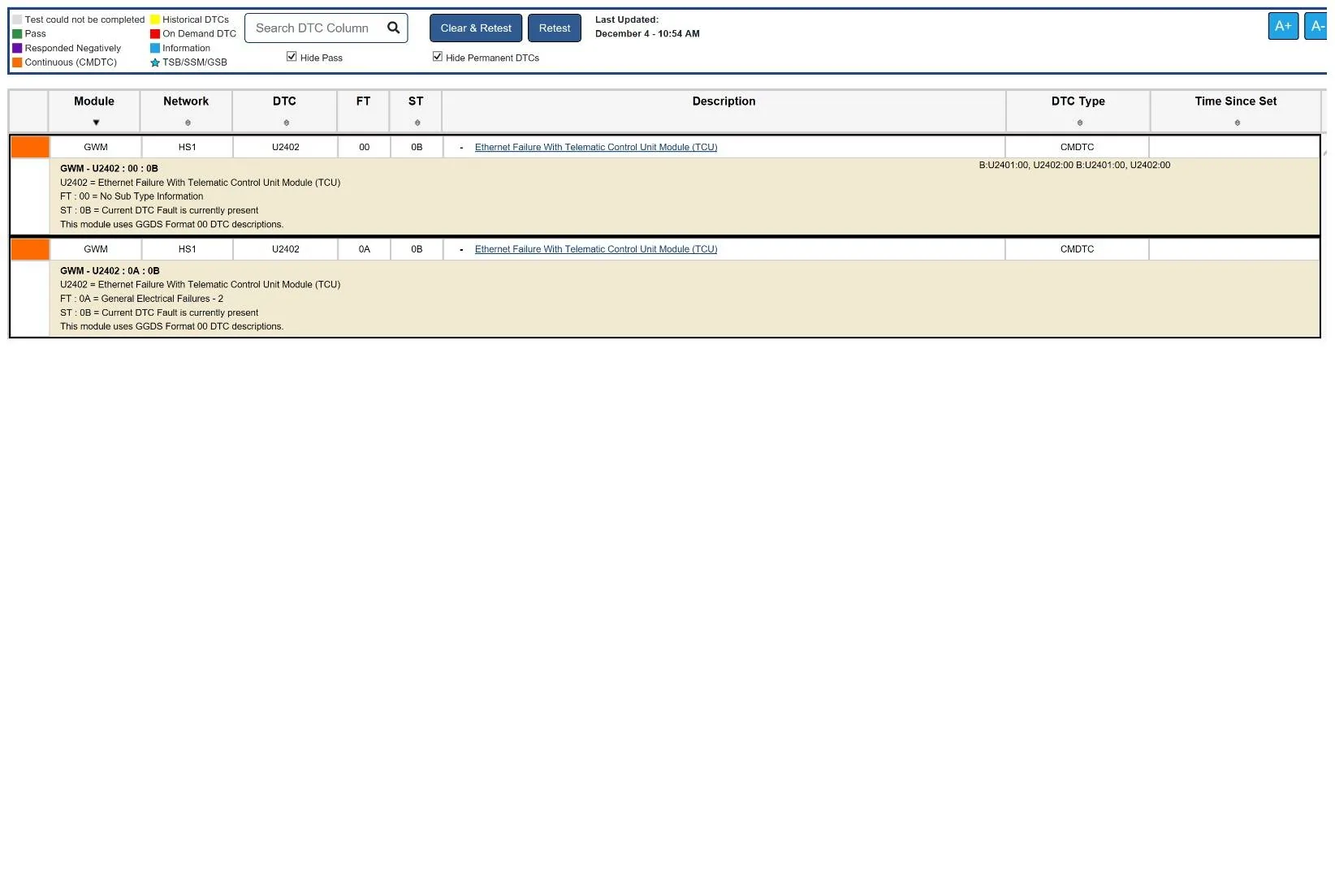Click the Clear & Retest button
The width and height of the screenshot is (1335, 896).
[x=476, y=28]
